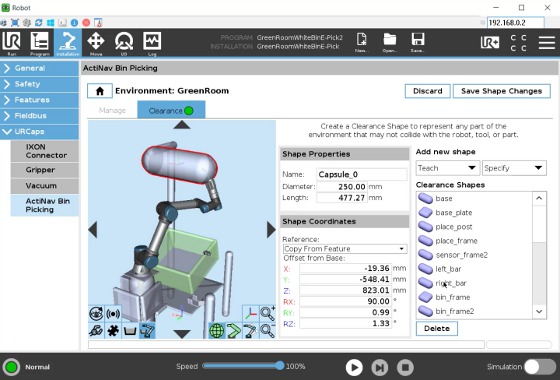Toggle the coordinate axes icon
The image size is (560, 380).
(x=251, y=313)
